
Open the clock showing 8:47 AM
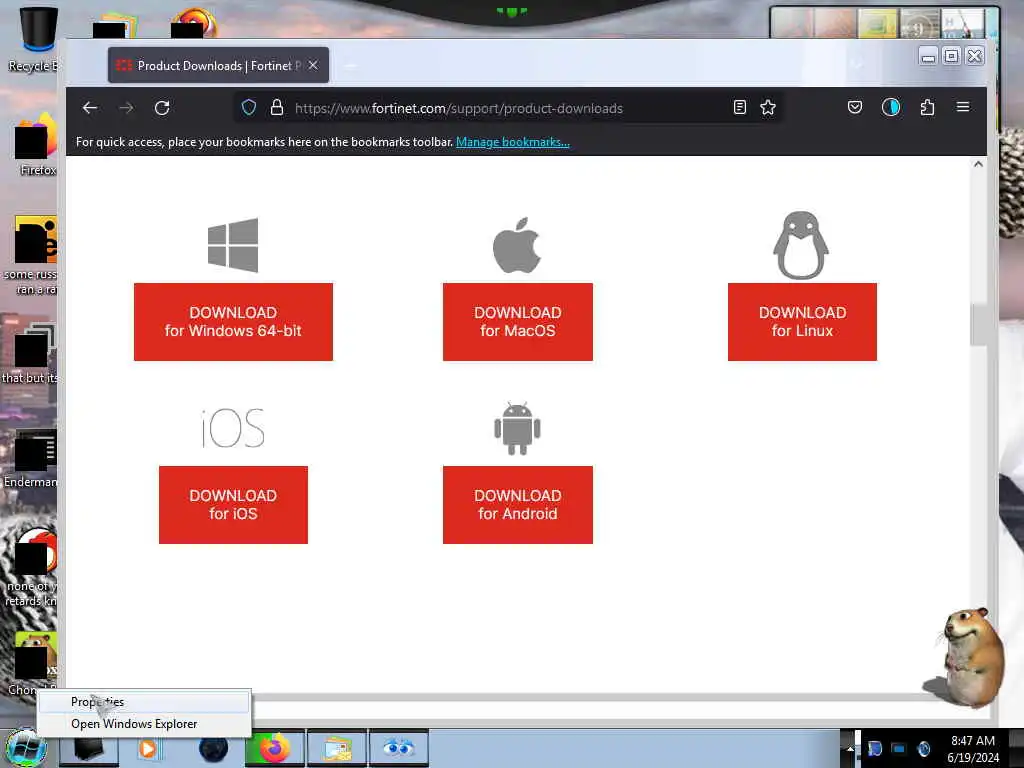973,748
